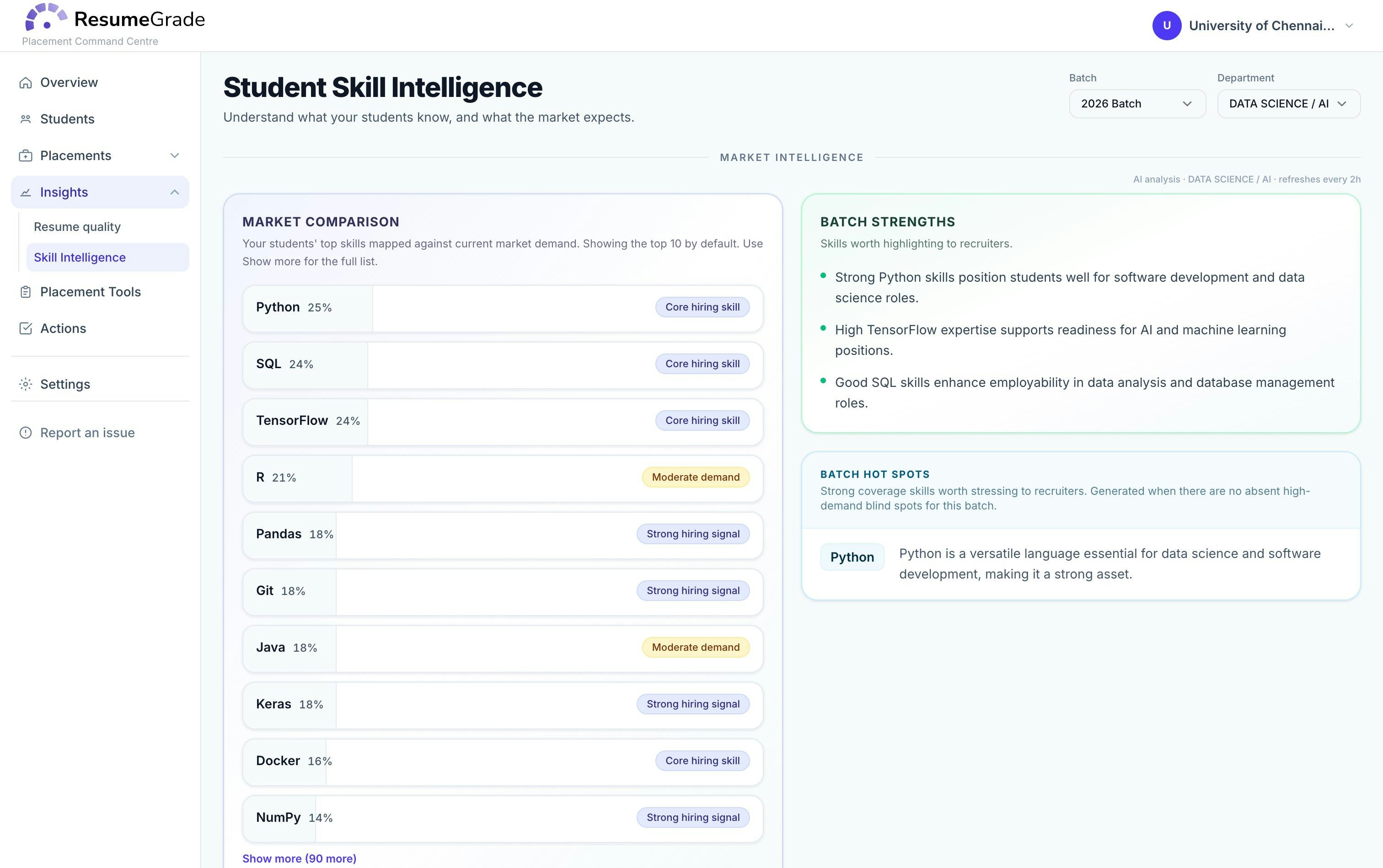
Task: Click the Python hot spot description text
Action: pos(1110,564)
